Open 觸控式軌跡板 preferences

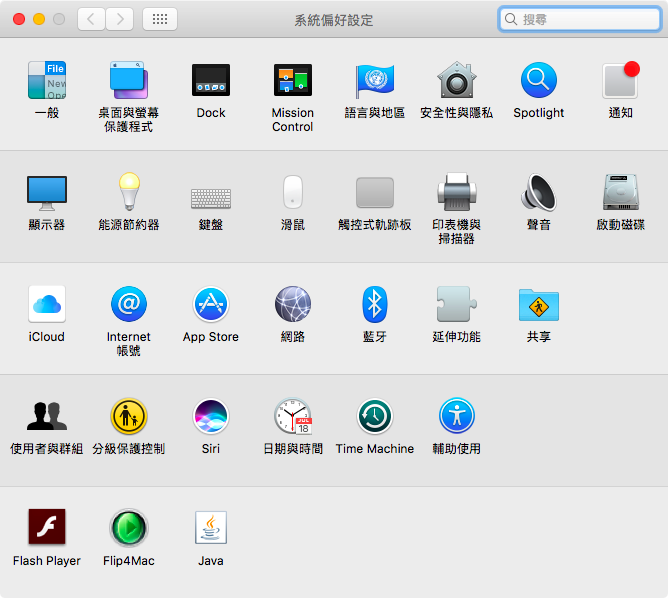tap(375, 193)
